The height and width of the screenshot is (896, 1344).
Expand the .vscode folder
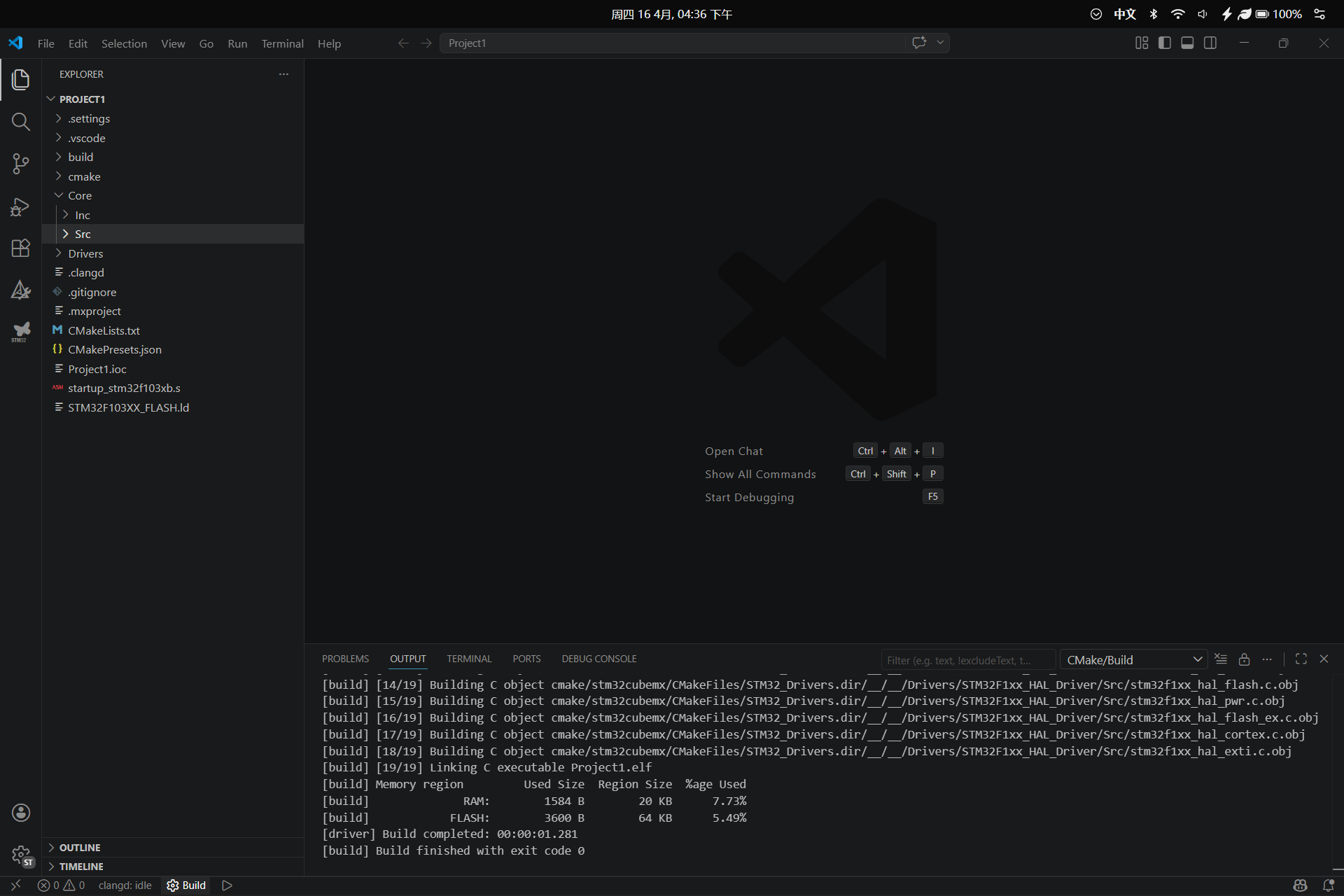(x=172, y=138)
